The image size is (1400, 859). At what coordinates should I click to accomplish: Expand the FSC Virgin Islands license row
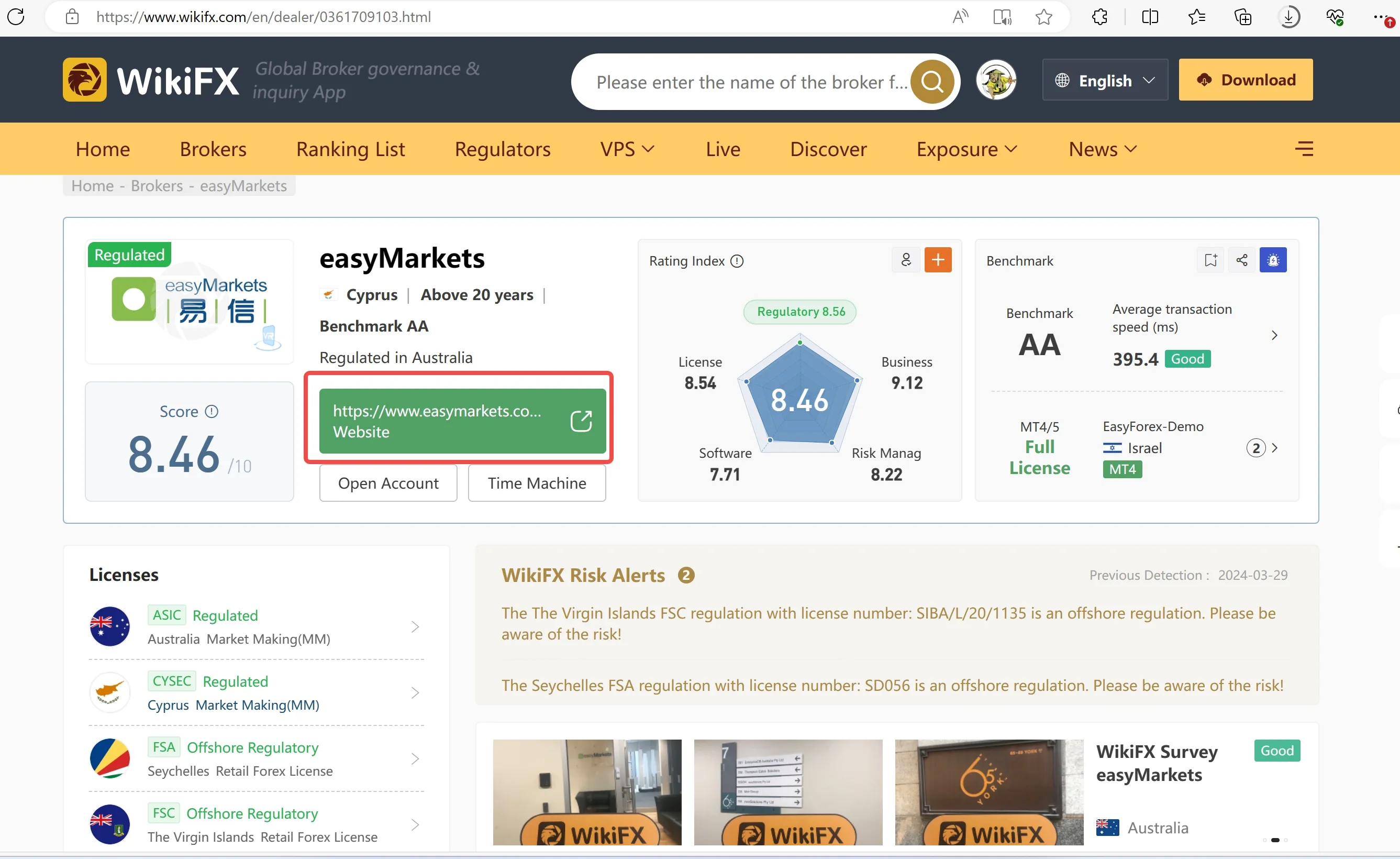[256, 824]
